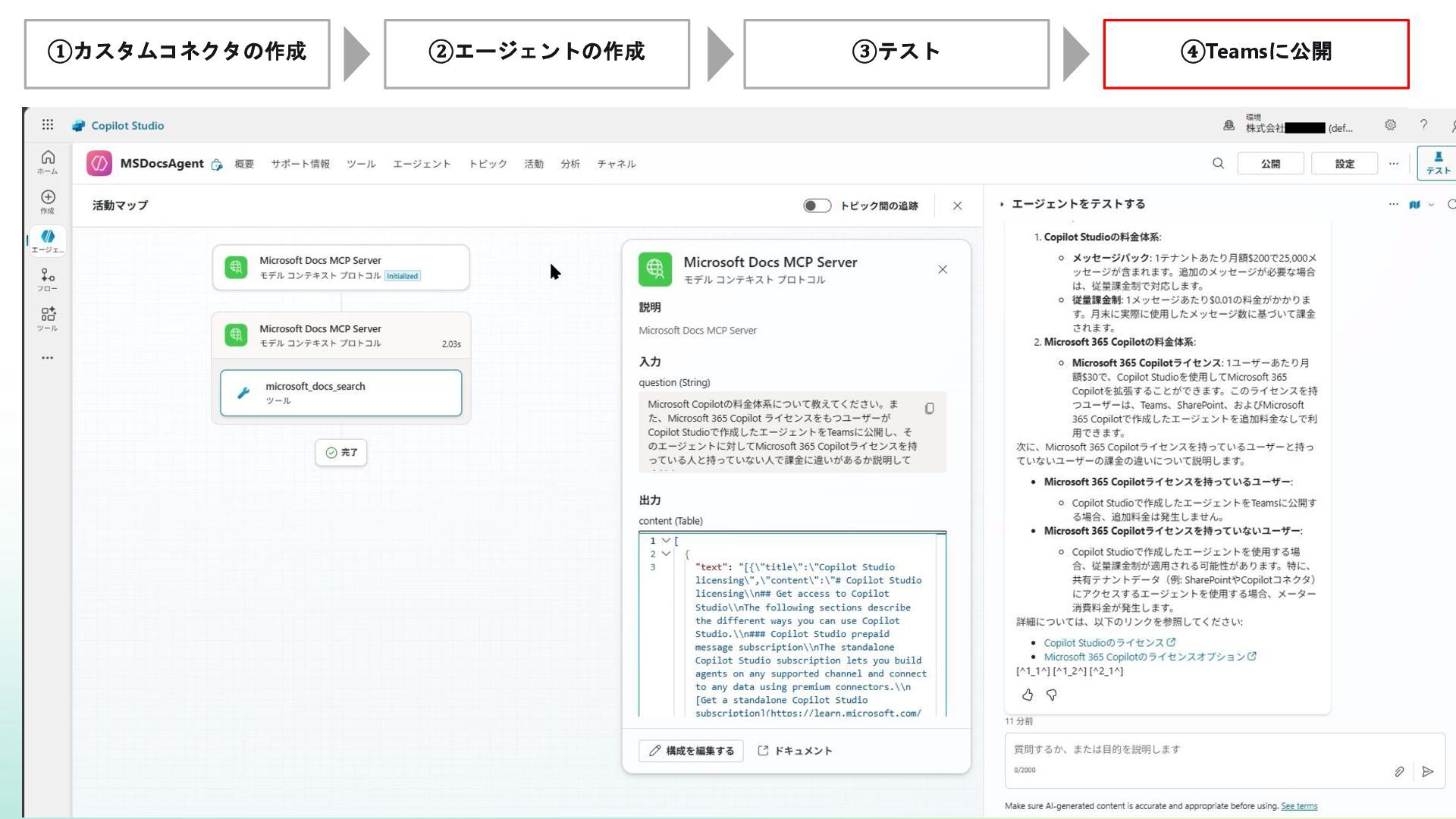Open test panel ellipsis menu
Viewport: 1456px width, 819px height.
(1393, 204)
